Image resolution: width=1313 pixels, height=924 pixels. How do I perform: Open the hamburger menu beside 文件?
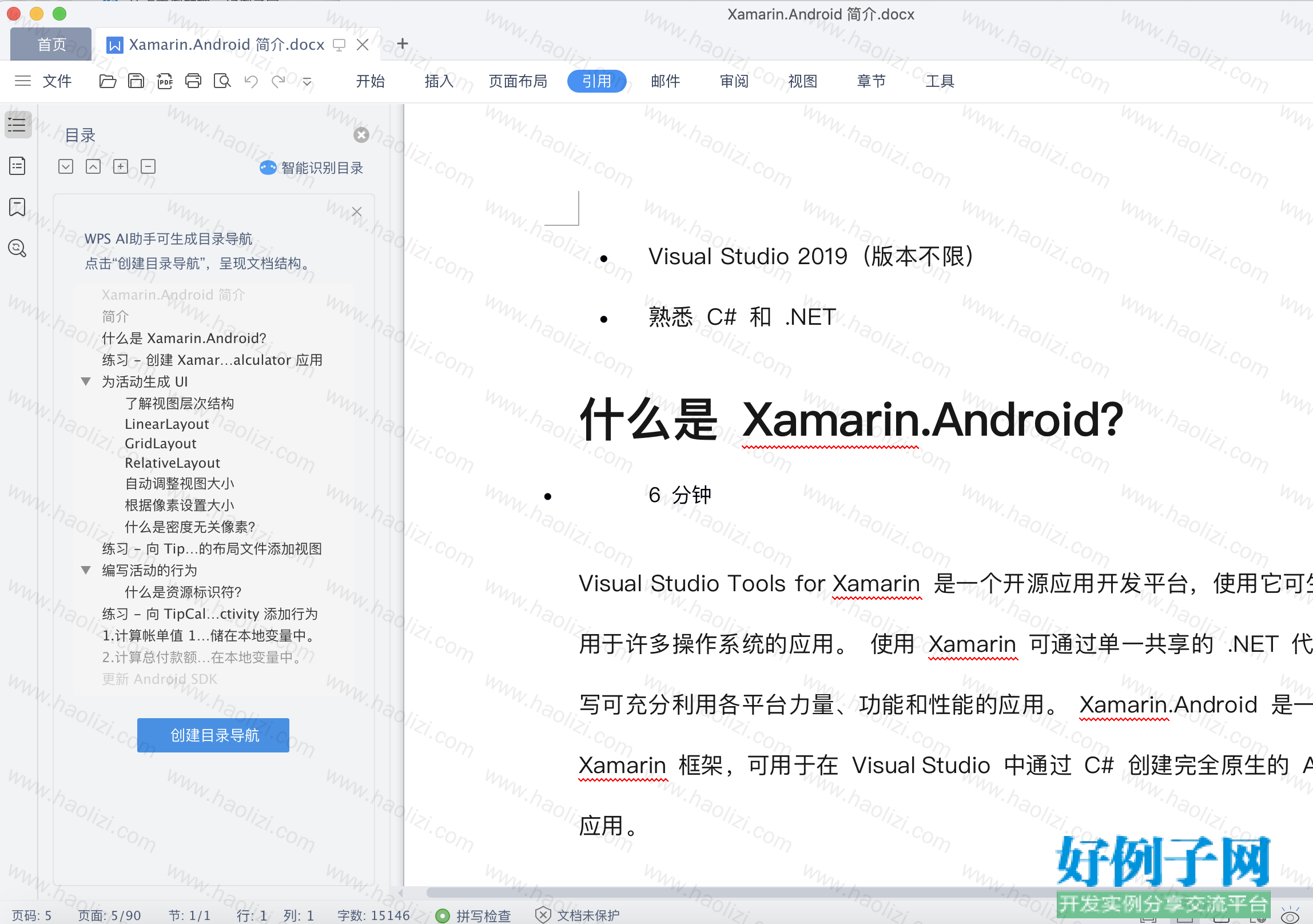point(22,81)
